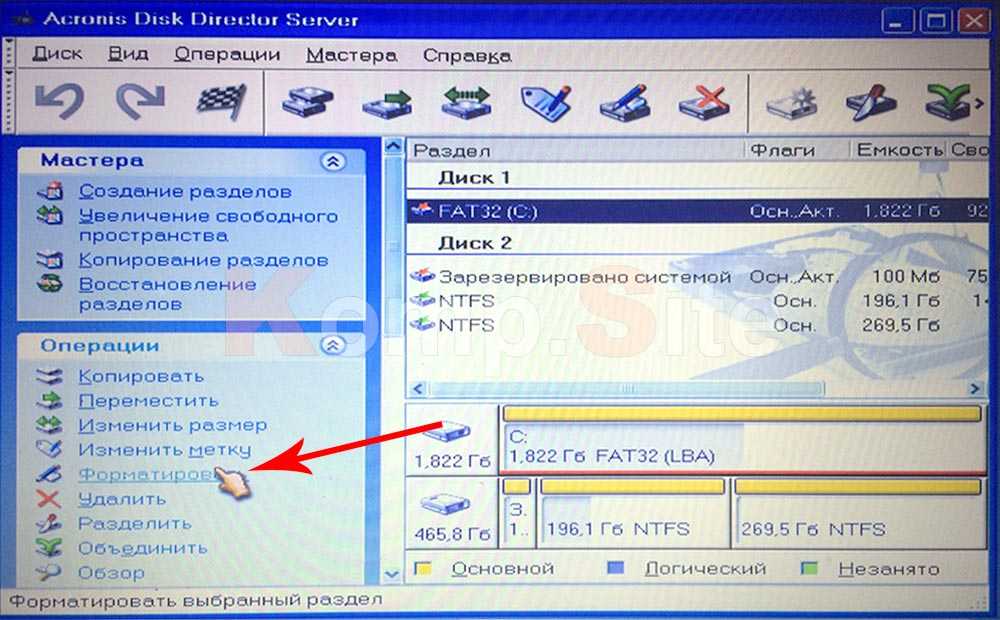1000x620 pixels.
Task: Click horizontal scrollbar right arrow in partition list
Action: pyautogui.click(x=976, y=388)
